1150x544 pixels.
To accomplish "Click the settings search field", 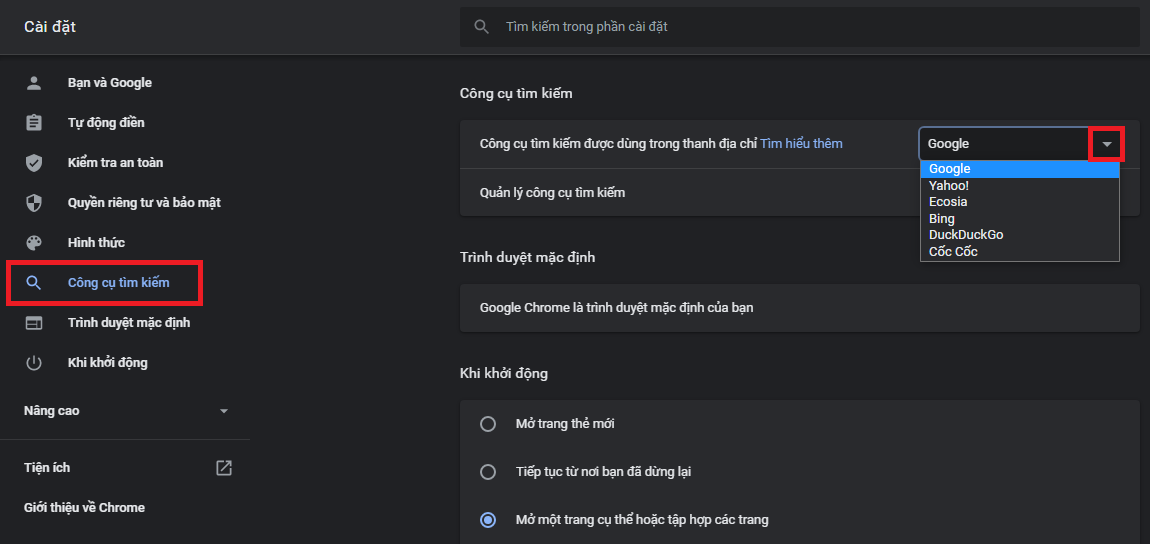I will tap(800, 27).
